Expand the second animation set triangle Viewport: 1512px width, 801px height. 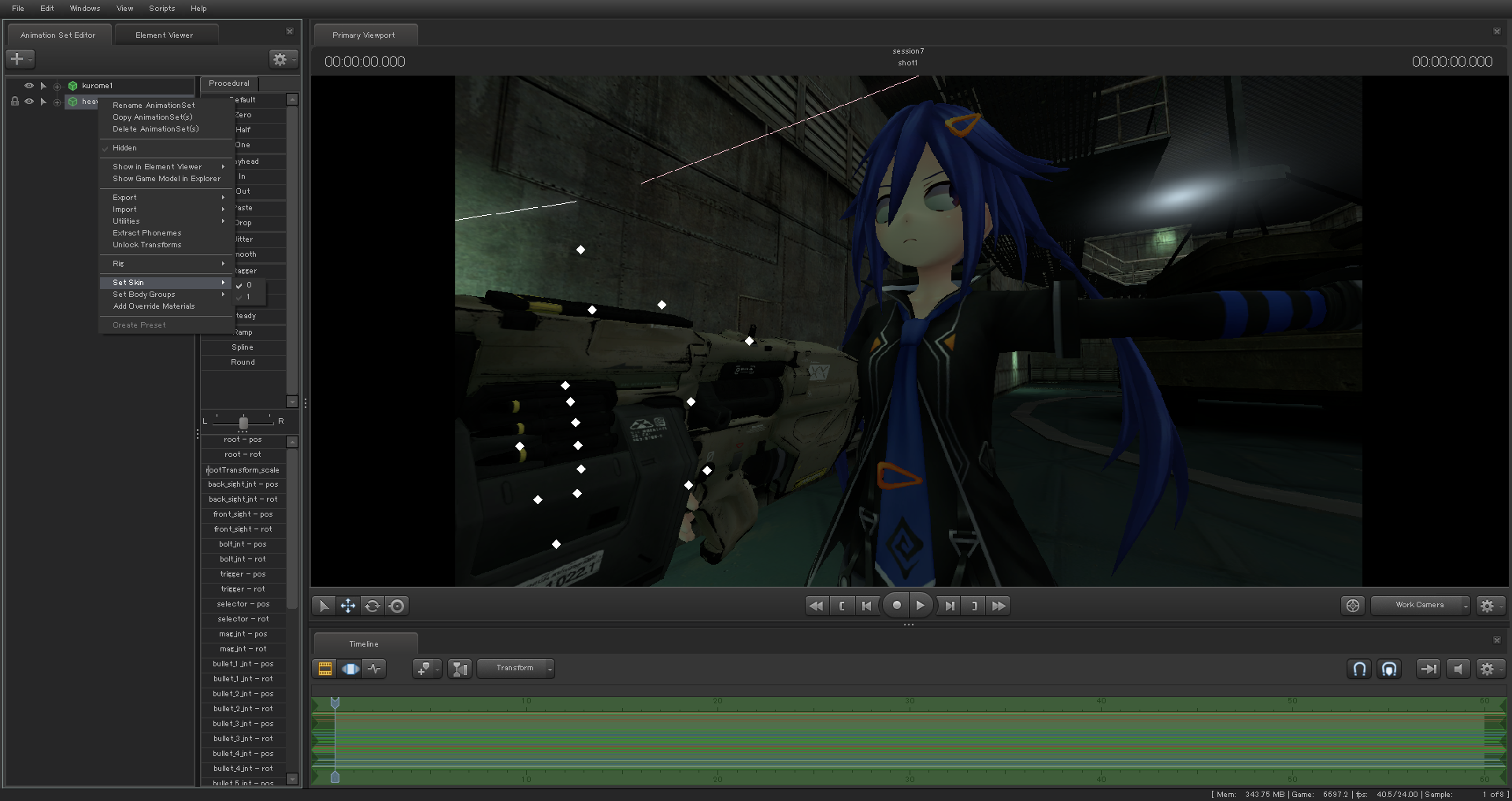coord(43,102)
